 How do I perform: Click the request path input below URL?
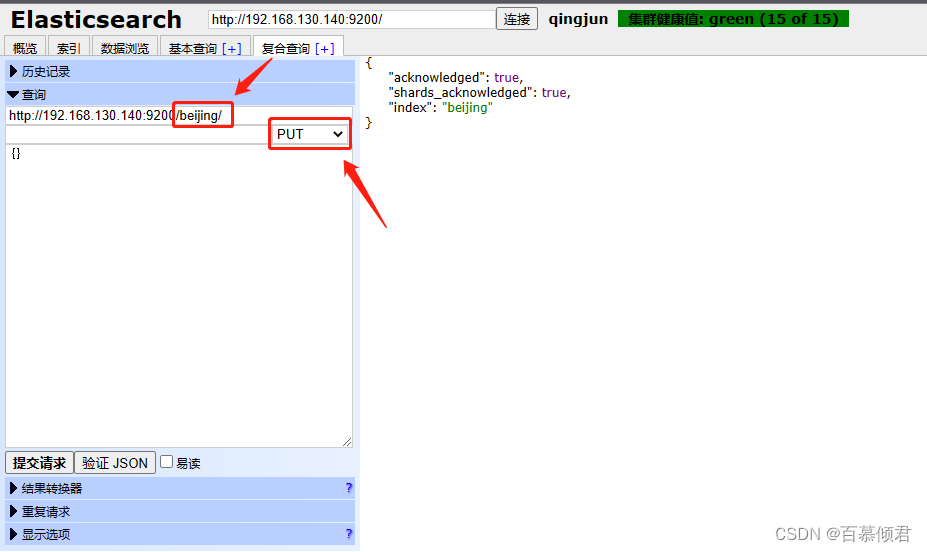click(137, 135)
